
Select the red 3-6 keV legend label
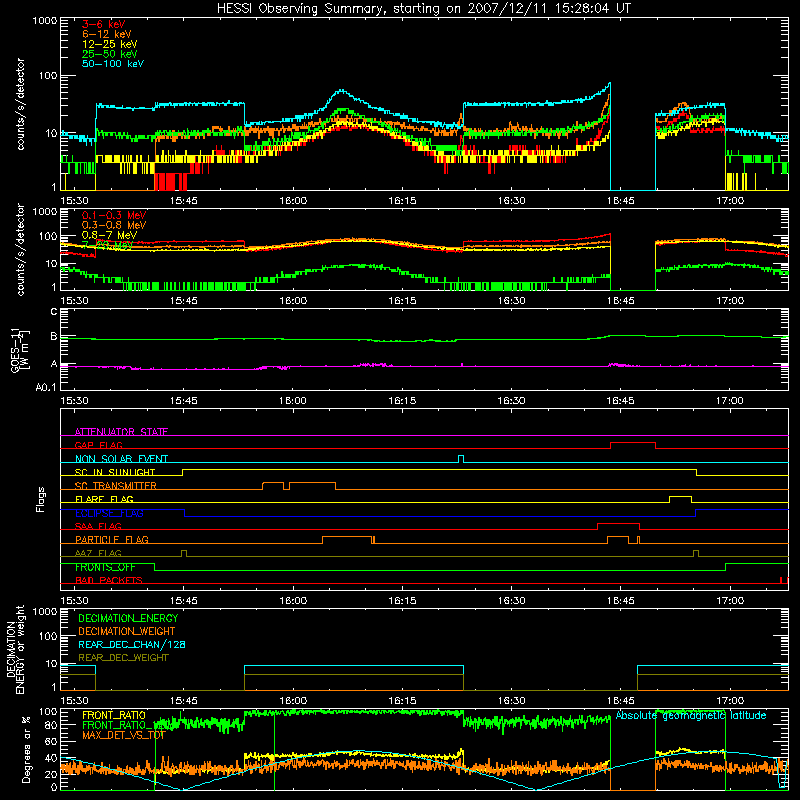point(104,24)
